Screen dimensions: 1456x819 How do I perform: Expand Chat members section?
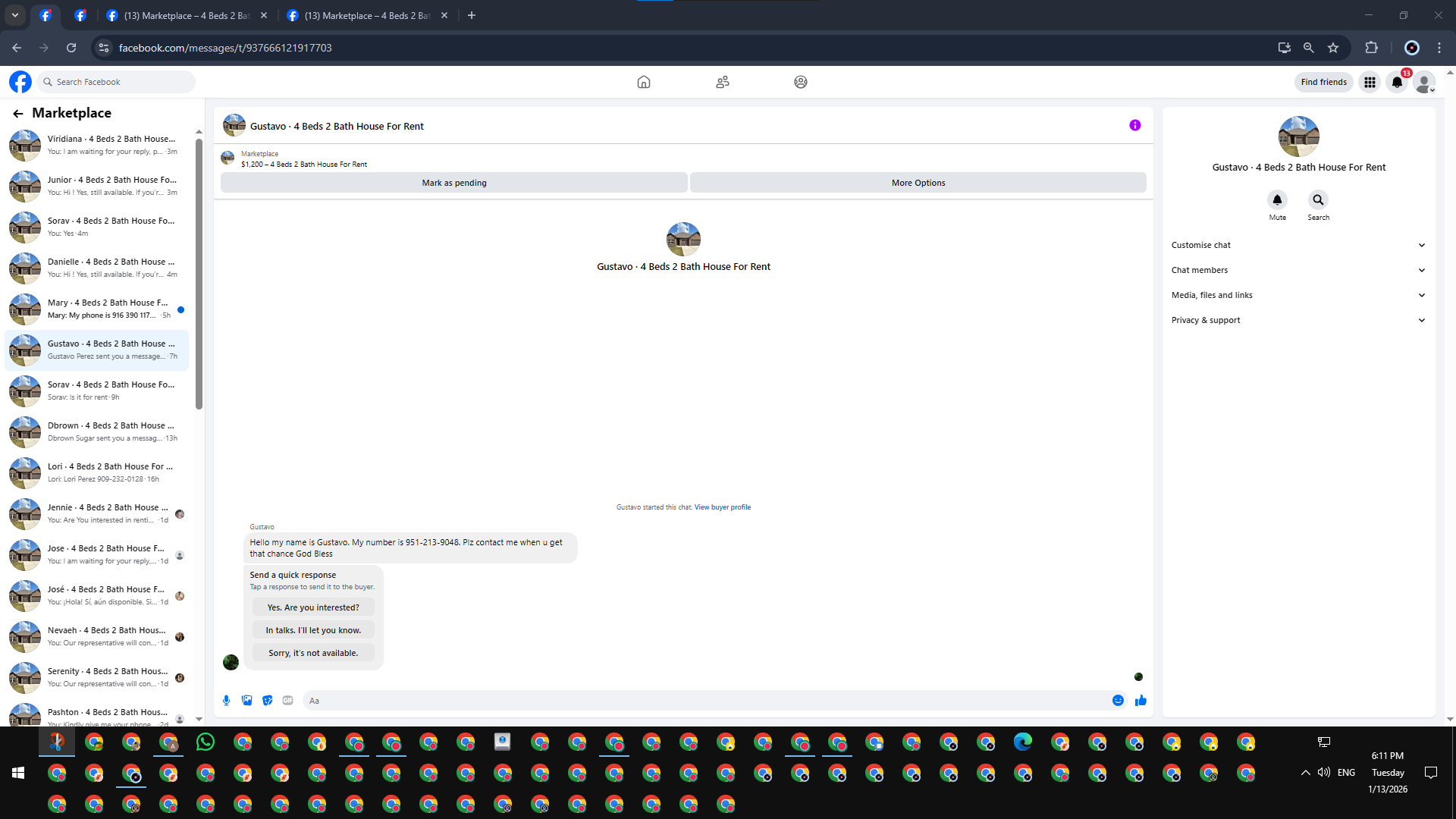[x=1298, y=270]
